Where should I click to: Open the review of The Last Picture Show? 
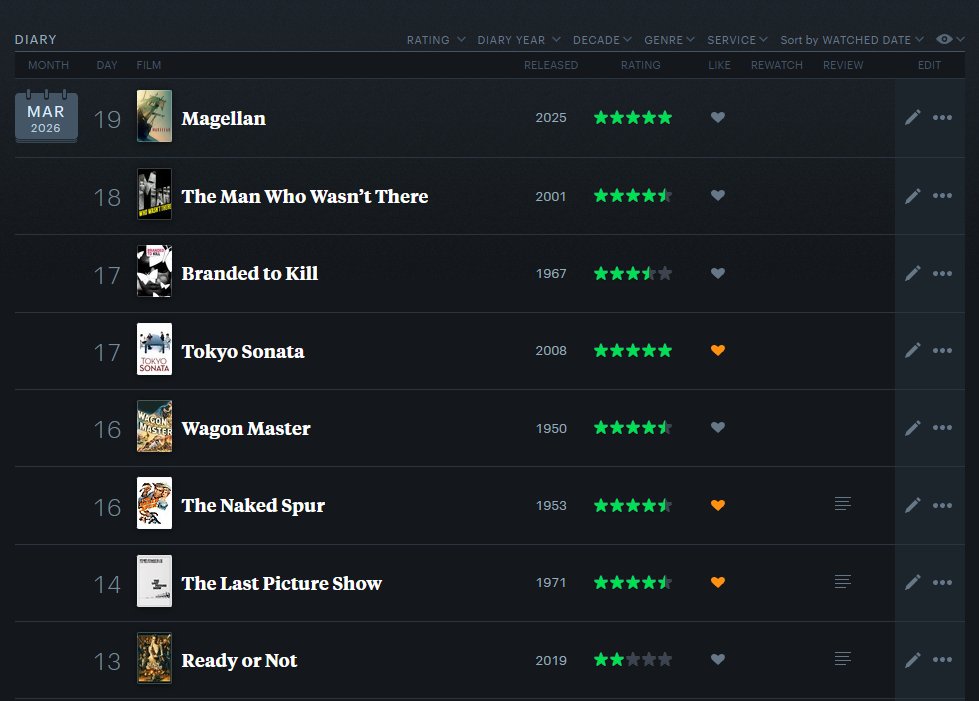coord(843,581)
